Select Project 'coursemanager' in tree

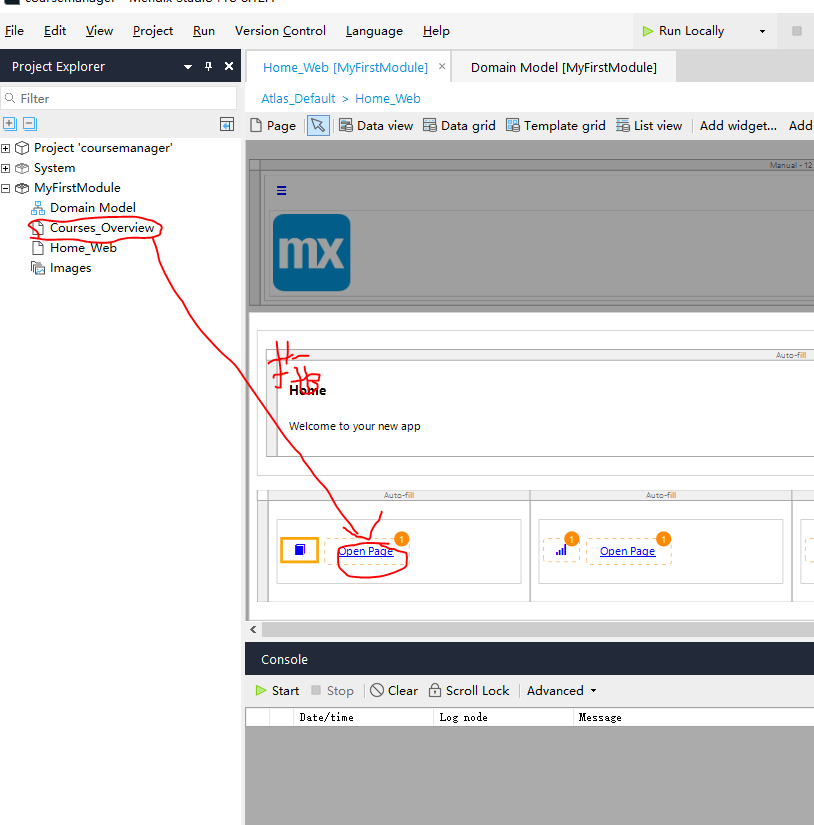[x=103, y=148]
